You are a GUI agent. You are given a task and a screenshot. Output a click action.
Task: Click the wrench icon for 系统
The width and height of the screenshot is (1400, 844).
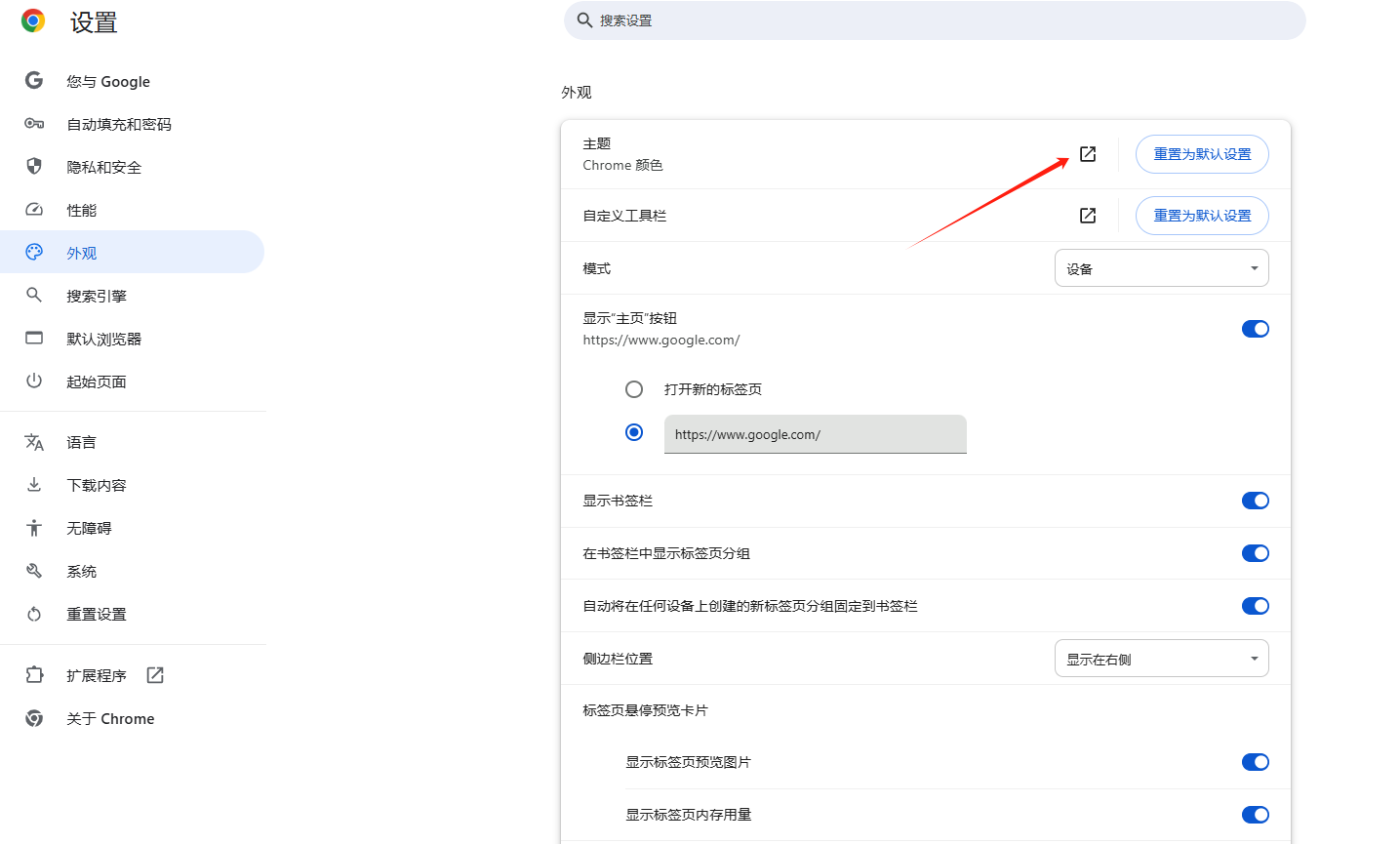(34, 571)
